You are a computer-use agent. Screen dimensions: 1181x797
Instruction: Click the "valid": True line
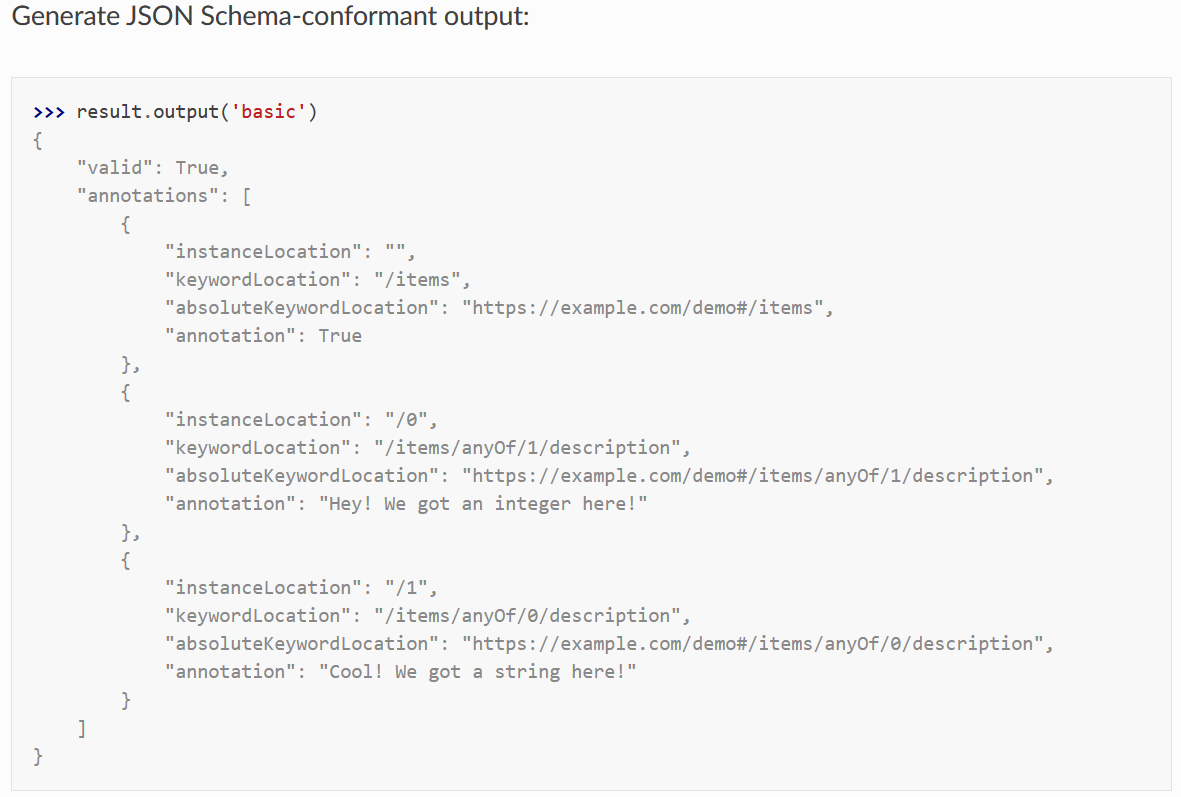[152, 168]
